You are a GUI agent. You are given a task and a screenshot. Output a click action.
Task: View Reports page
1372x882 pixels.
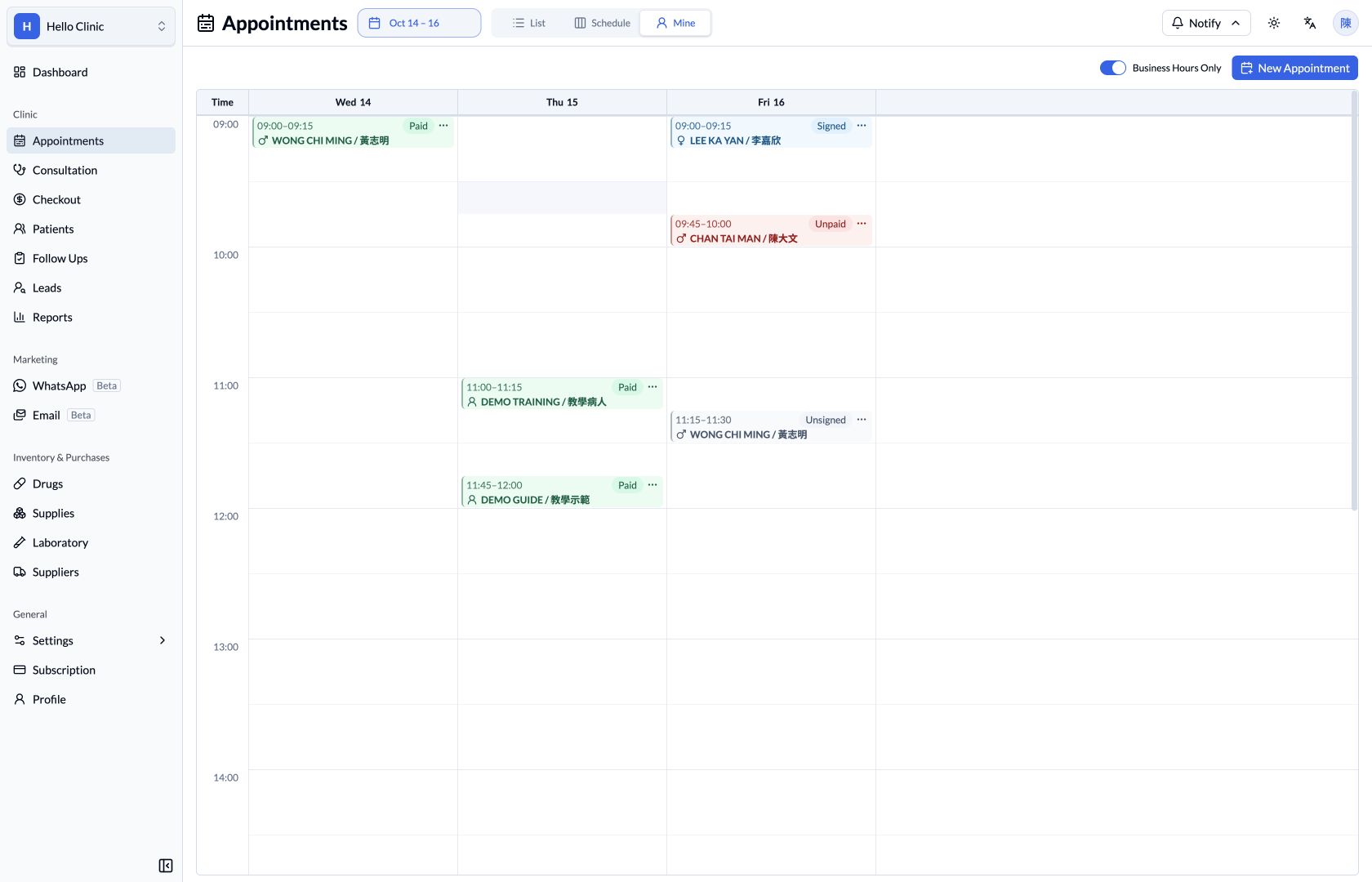pyautogui.click(x=91, y=317)
